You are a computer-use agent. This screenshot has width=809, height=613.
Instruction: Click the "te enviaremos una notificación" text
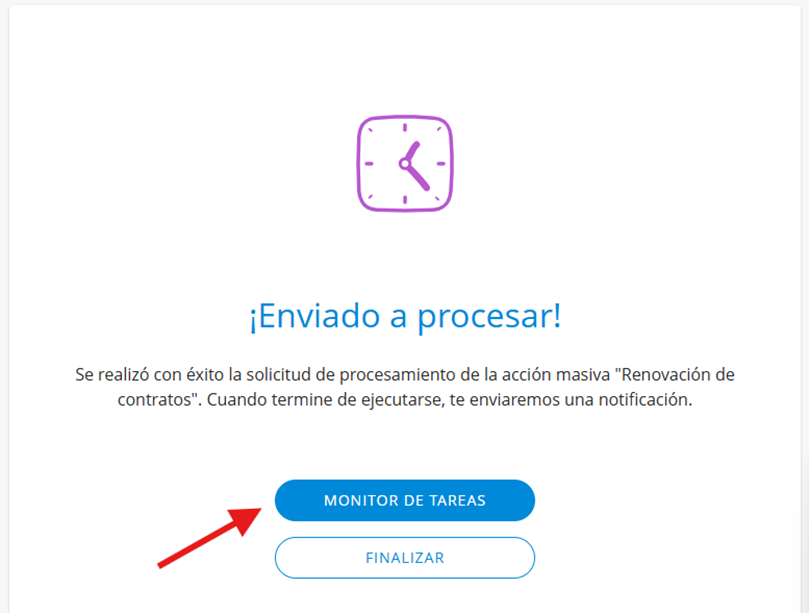tap(571, 400)
